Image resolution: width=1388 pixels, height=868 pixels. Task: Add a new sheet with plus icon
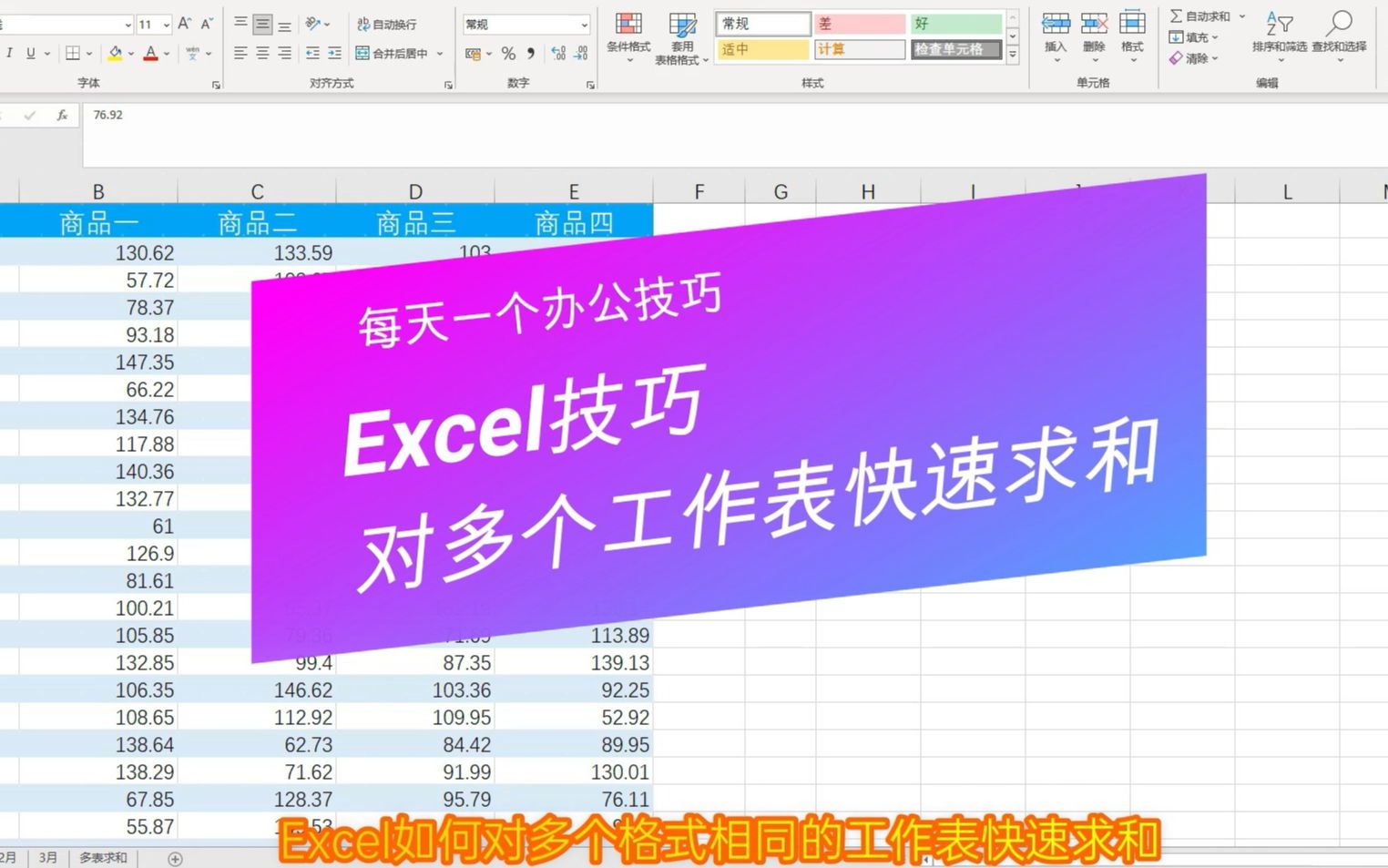point(176,859)
